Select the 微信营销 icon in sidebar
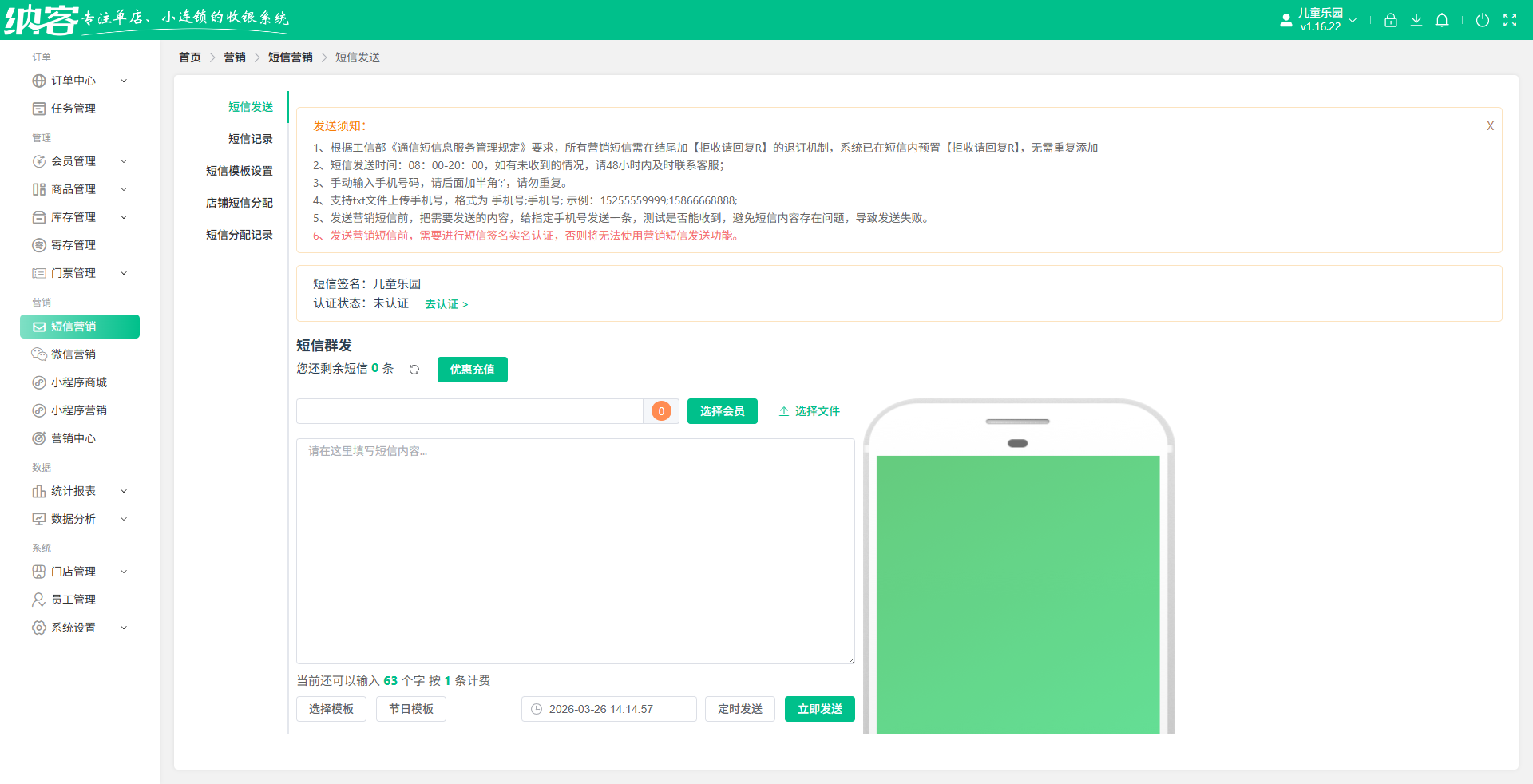The width and height of the screenshot is (1533, 784). click(39, 354)
